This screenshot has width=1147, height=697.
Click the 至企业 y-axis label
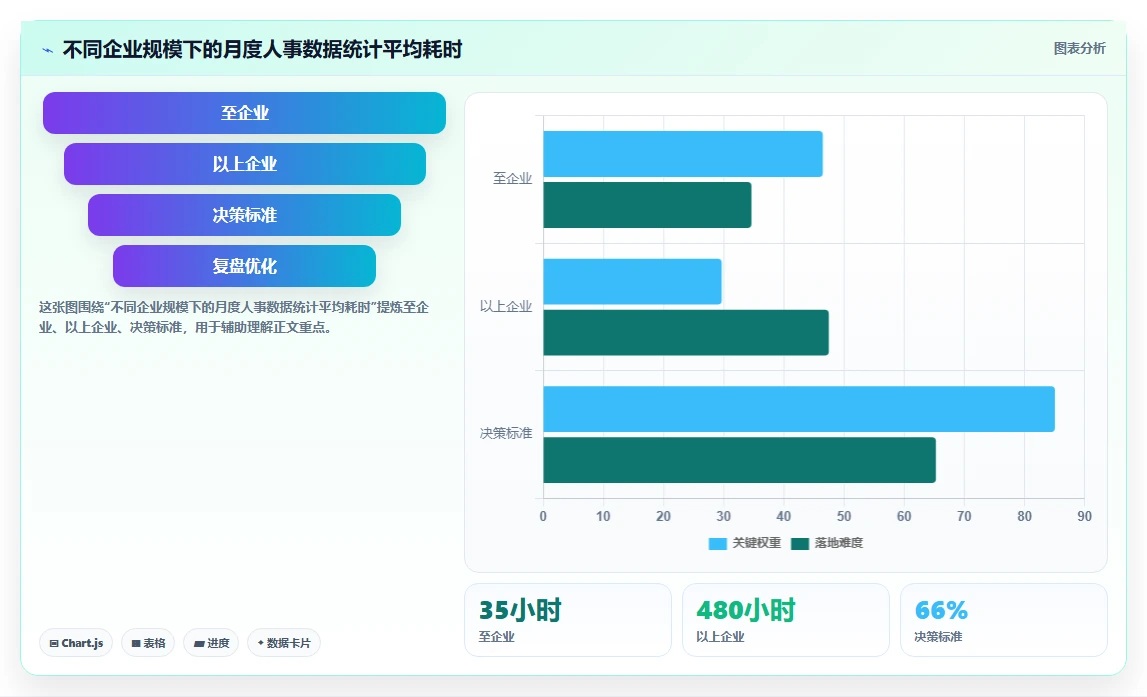coord(512,178)
